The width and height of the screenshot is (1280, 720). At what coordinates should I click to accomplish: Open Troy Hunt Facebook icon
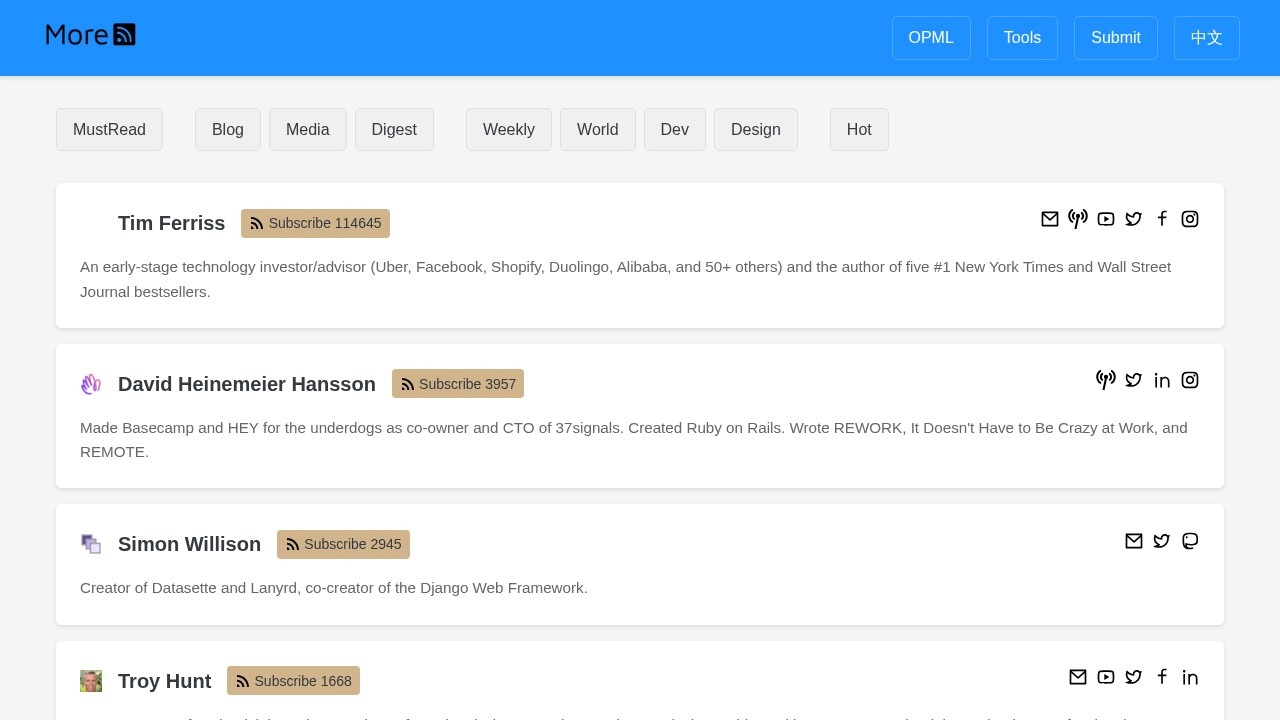coord(1162,677)
